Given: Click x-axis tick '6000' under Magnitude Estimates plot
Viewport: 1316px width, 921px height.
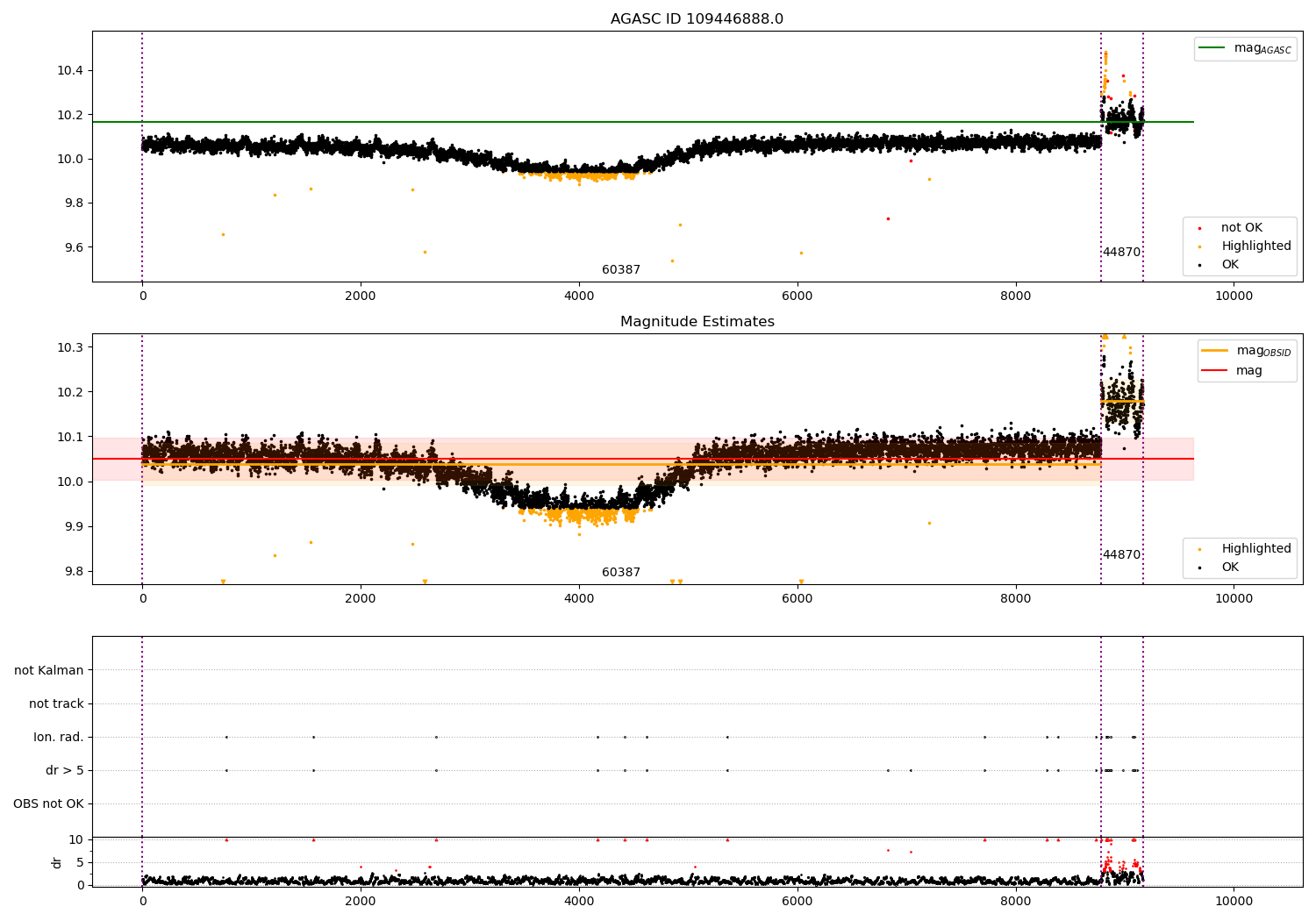Looking at the screenshot, I should pos(797,598).
